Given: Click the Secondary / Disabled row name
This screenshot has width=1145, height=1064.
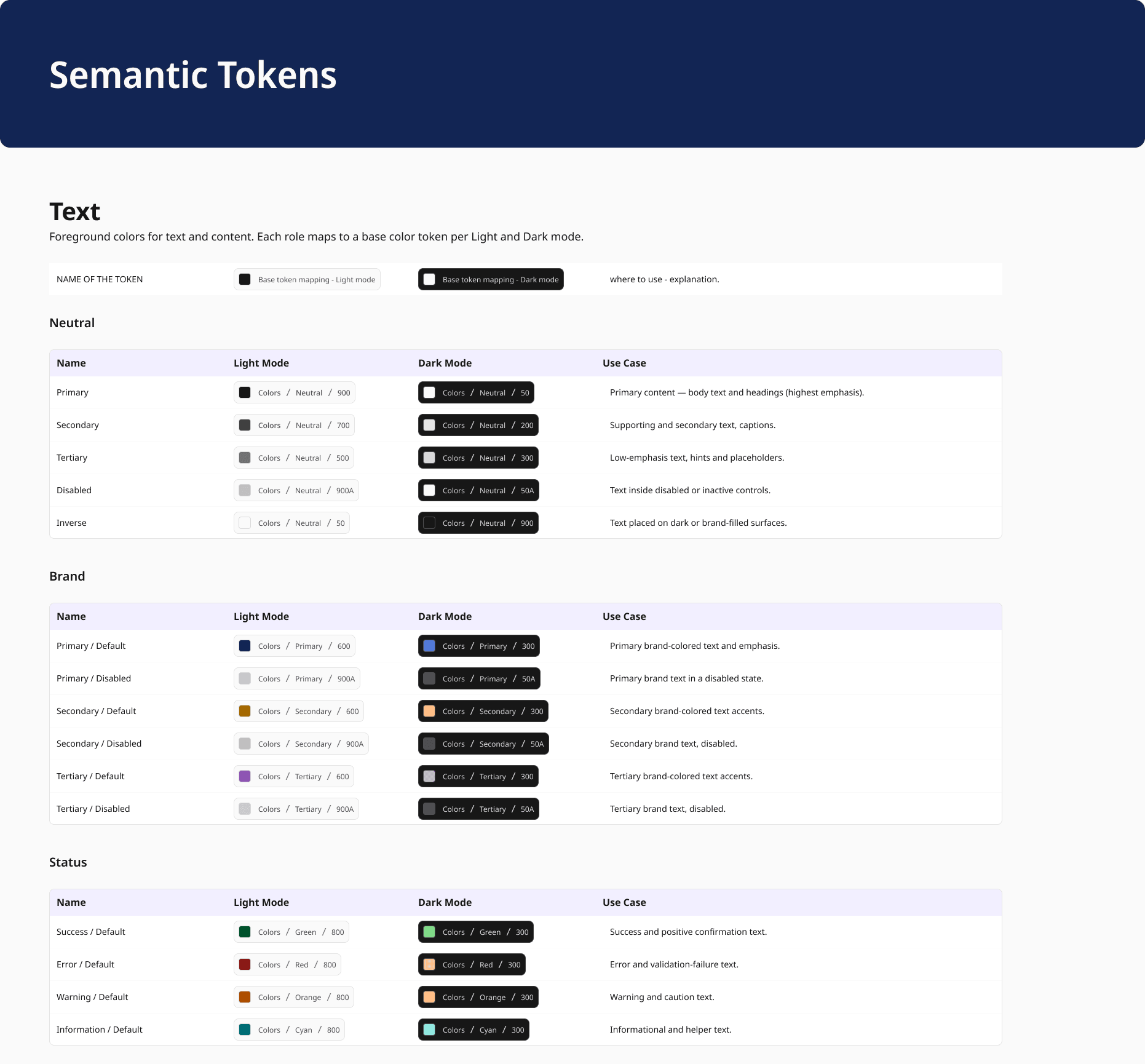Looking at the screenshot, I should (99, 744).
